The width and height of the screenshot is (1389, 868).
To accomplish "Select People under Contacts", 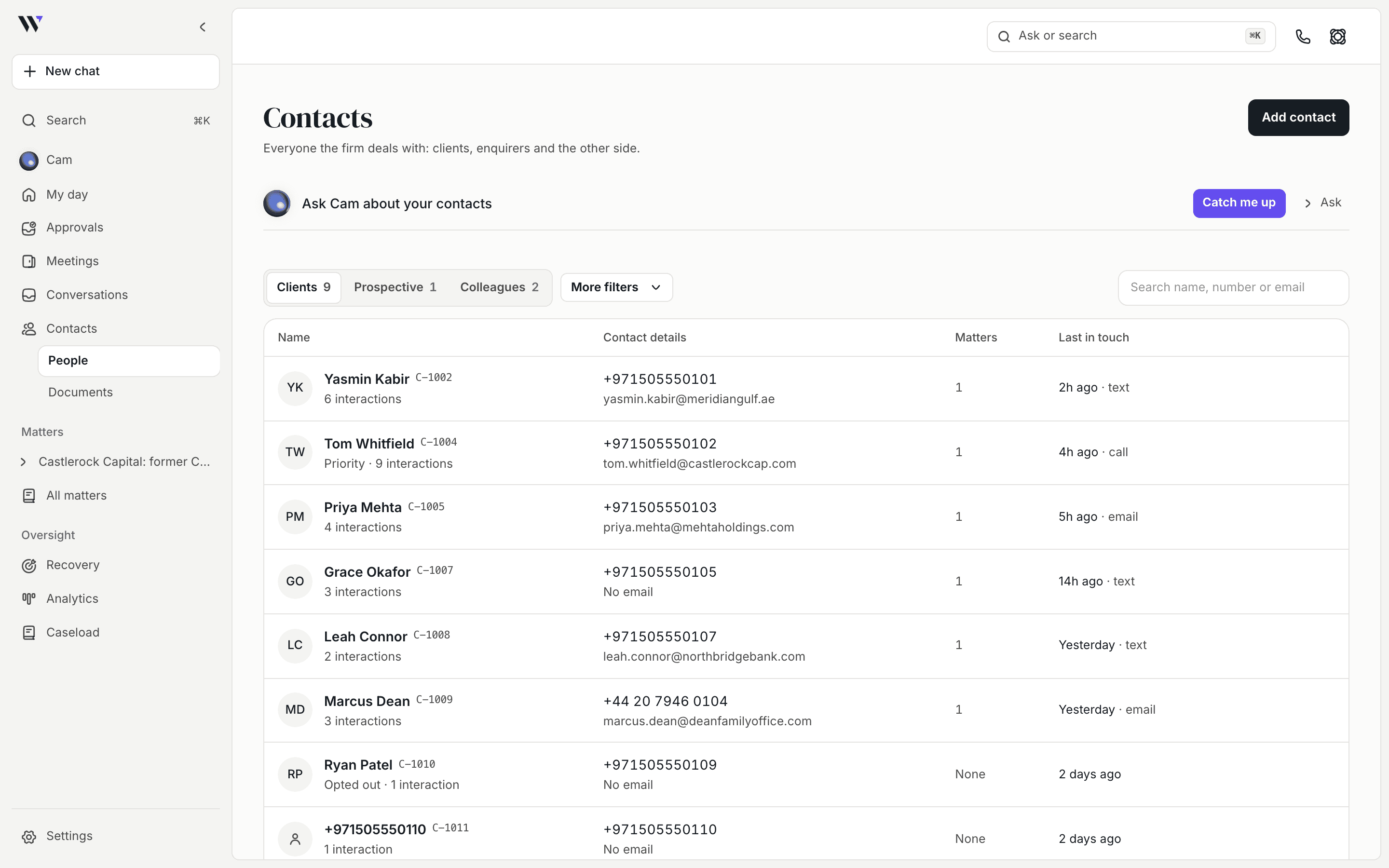I will 129,361.
